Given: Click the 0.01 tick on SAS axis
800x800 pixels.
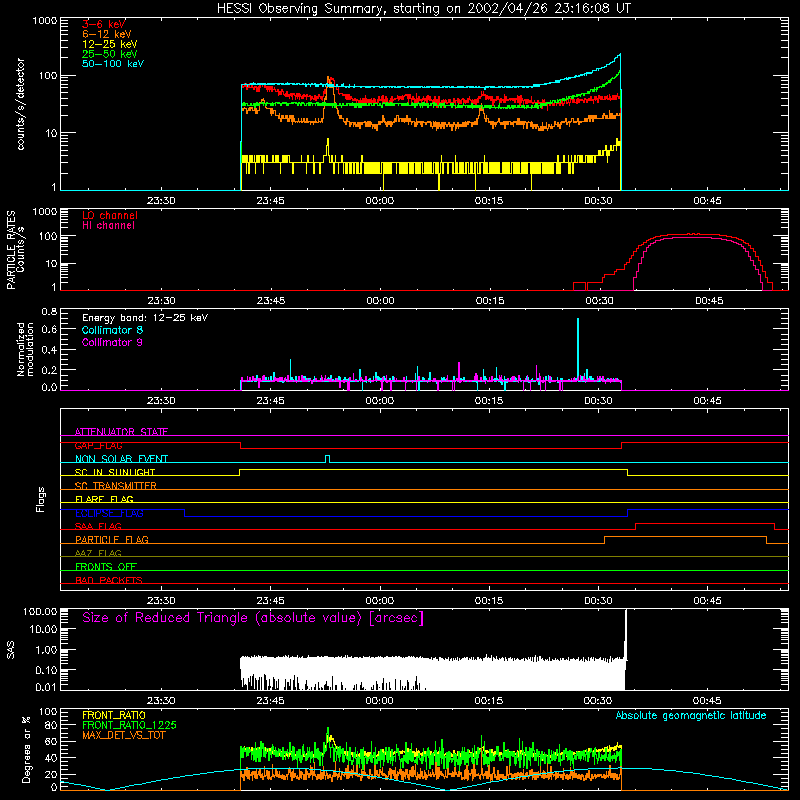Looking at the screenshot, I should [46, 687].
